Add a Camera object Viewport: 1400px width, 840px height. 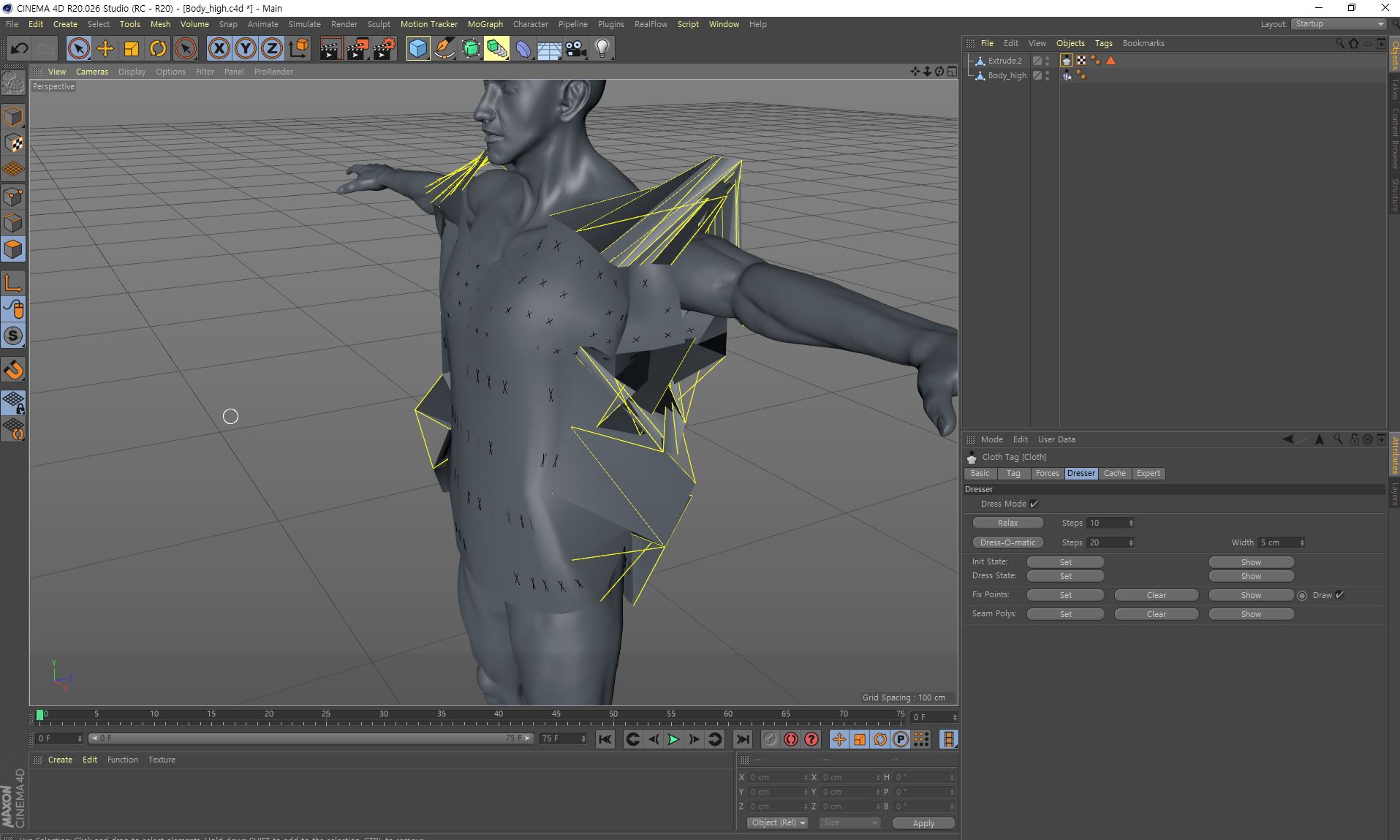click(575, 49)
